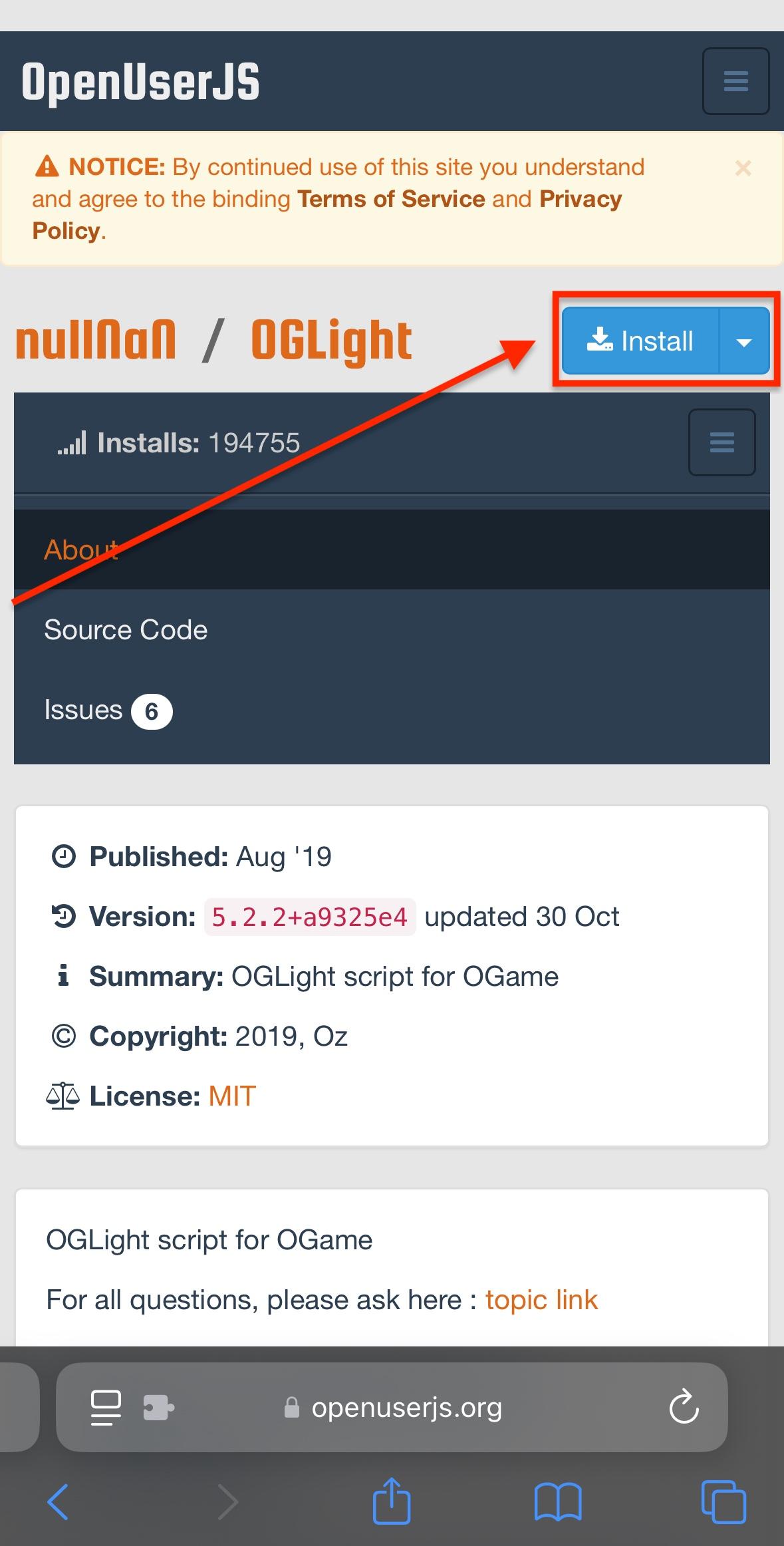Open the main site hamburger menu

735,81
